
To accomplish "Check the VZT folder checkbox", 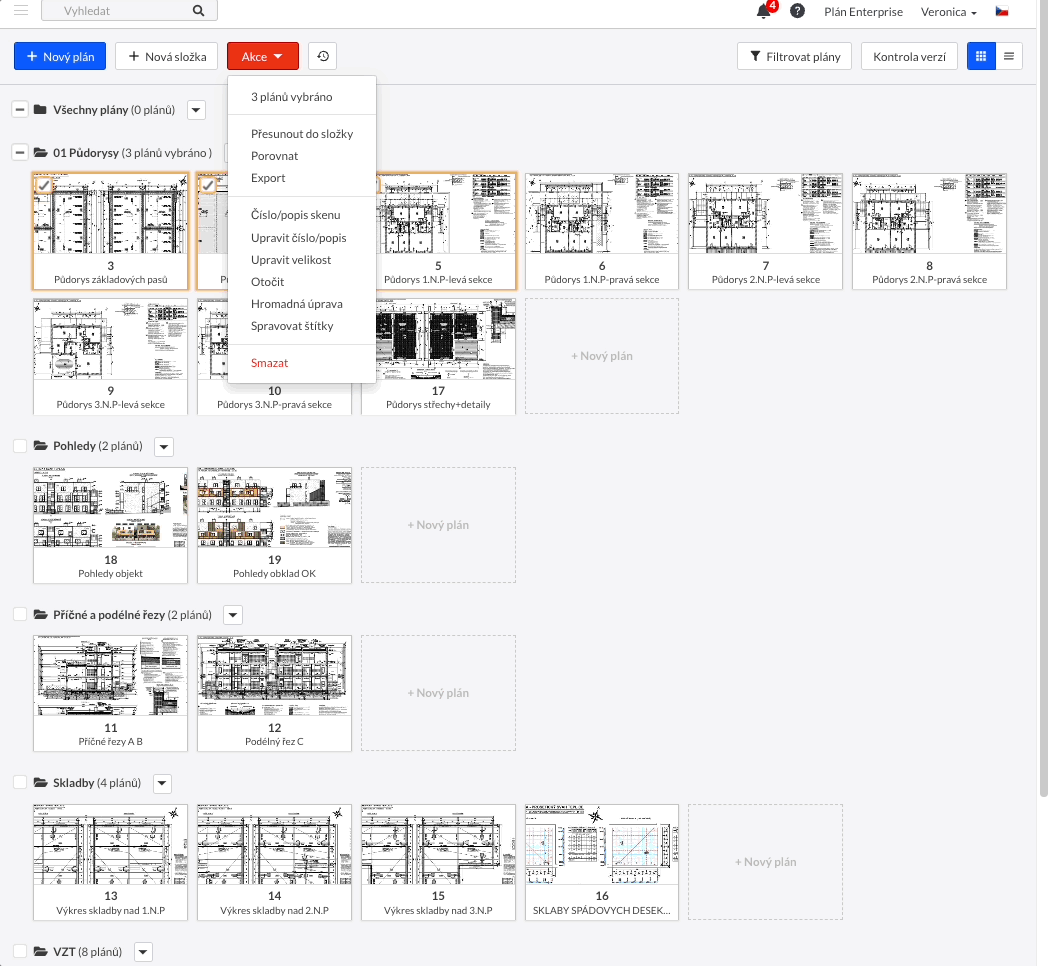I will pyautogui.click(x=20, y=951).
